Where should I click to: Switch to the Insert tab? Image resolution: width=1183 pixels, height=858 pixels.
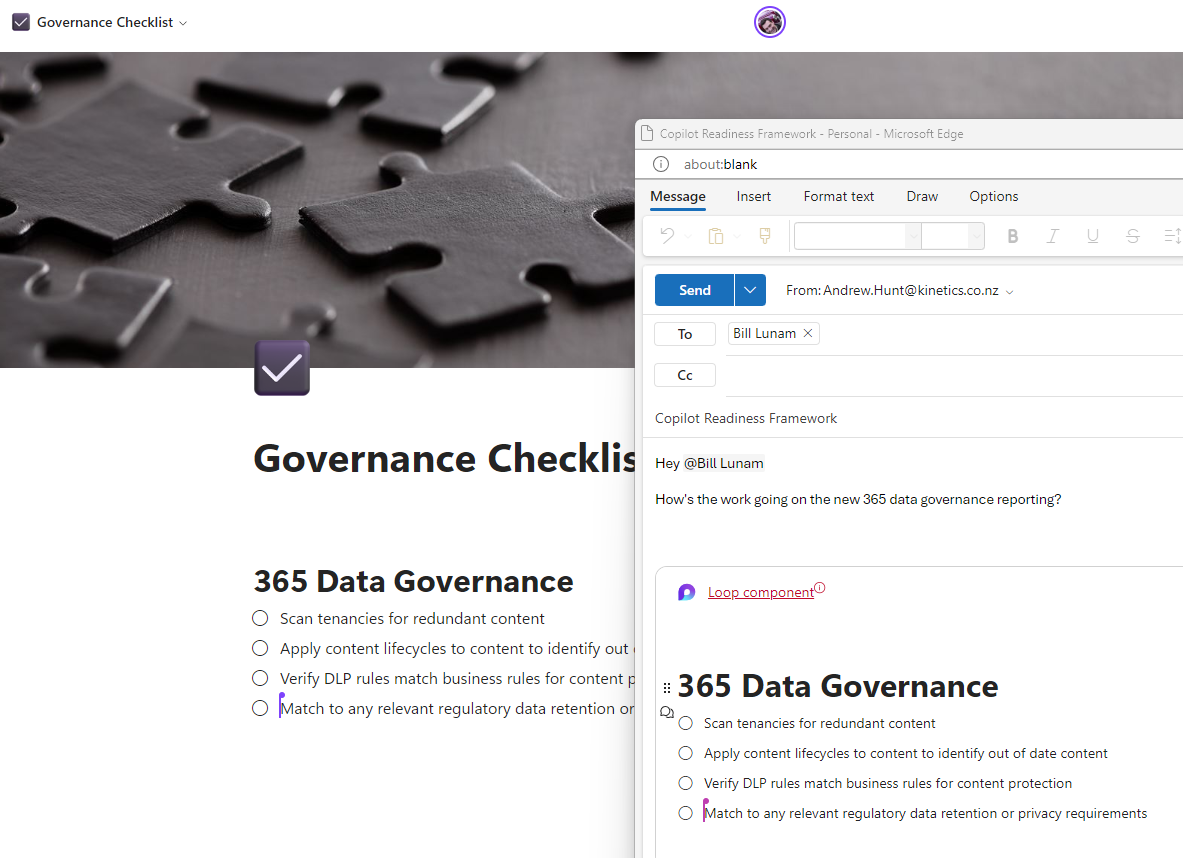click(x=754, y=196)
